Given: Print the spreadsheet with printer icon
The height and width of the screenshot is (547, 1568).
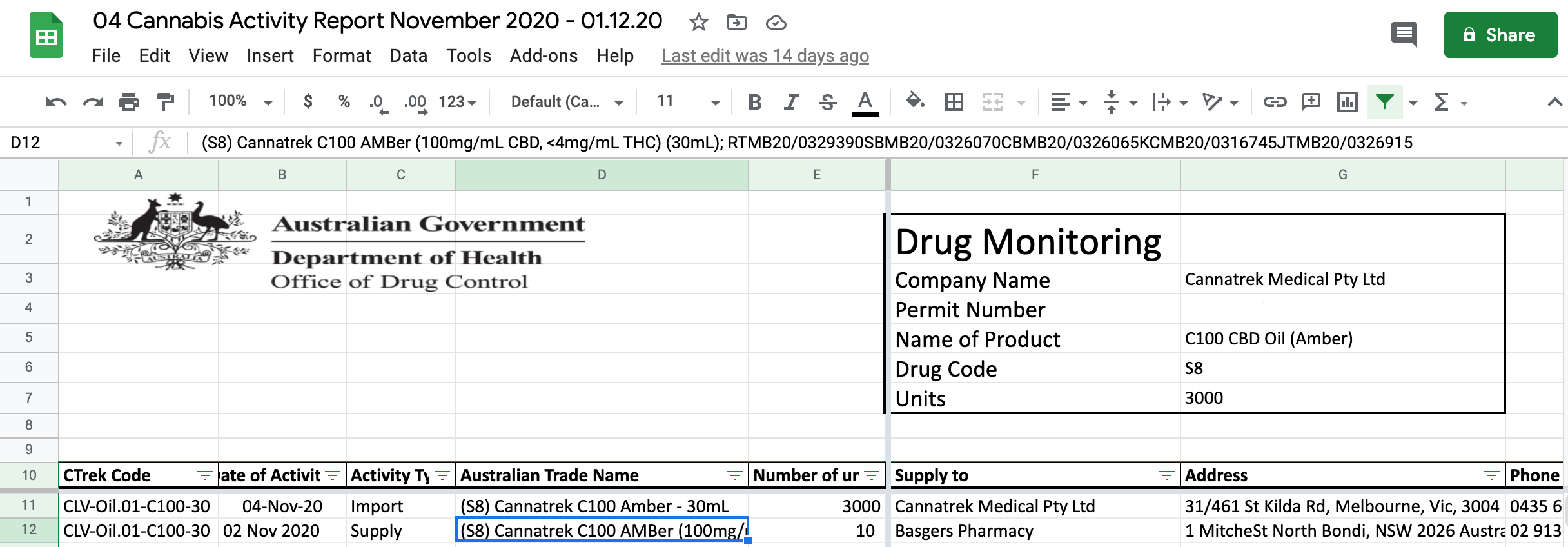Looking at the screenshot, I should click(x=129, y=102).
